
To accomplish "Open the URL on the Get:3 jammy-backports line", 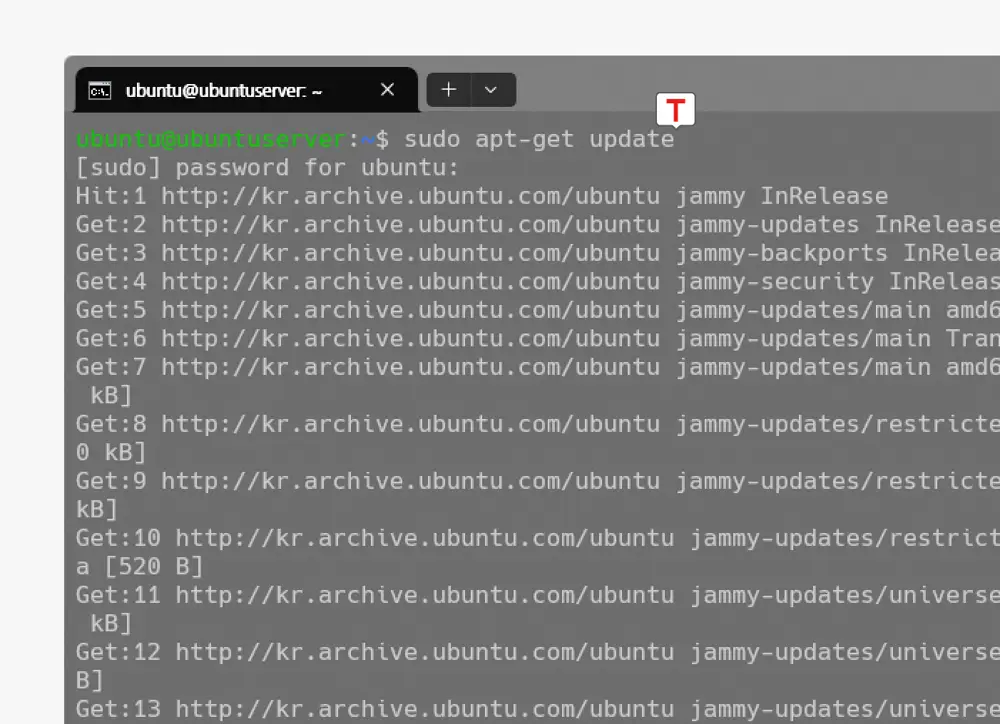I will (x=410, y=253).
